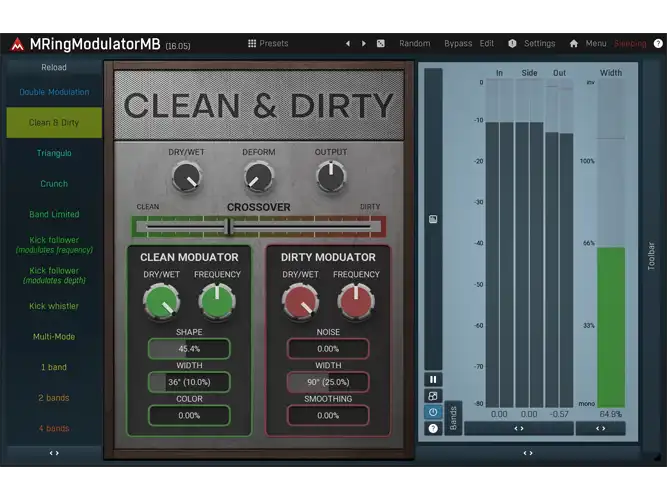Screen dimensions: 667x500
Task: Click the NOISE 0.00% field
Action: (x=328, y=349)
